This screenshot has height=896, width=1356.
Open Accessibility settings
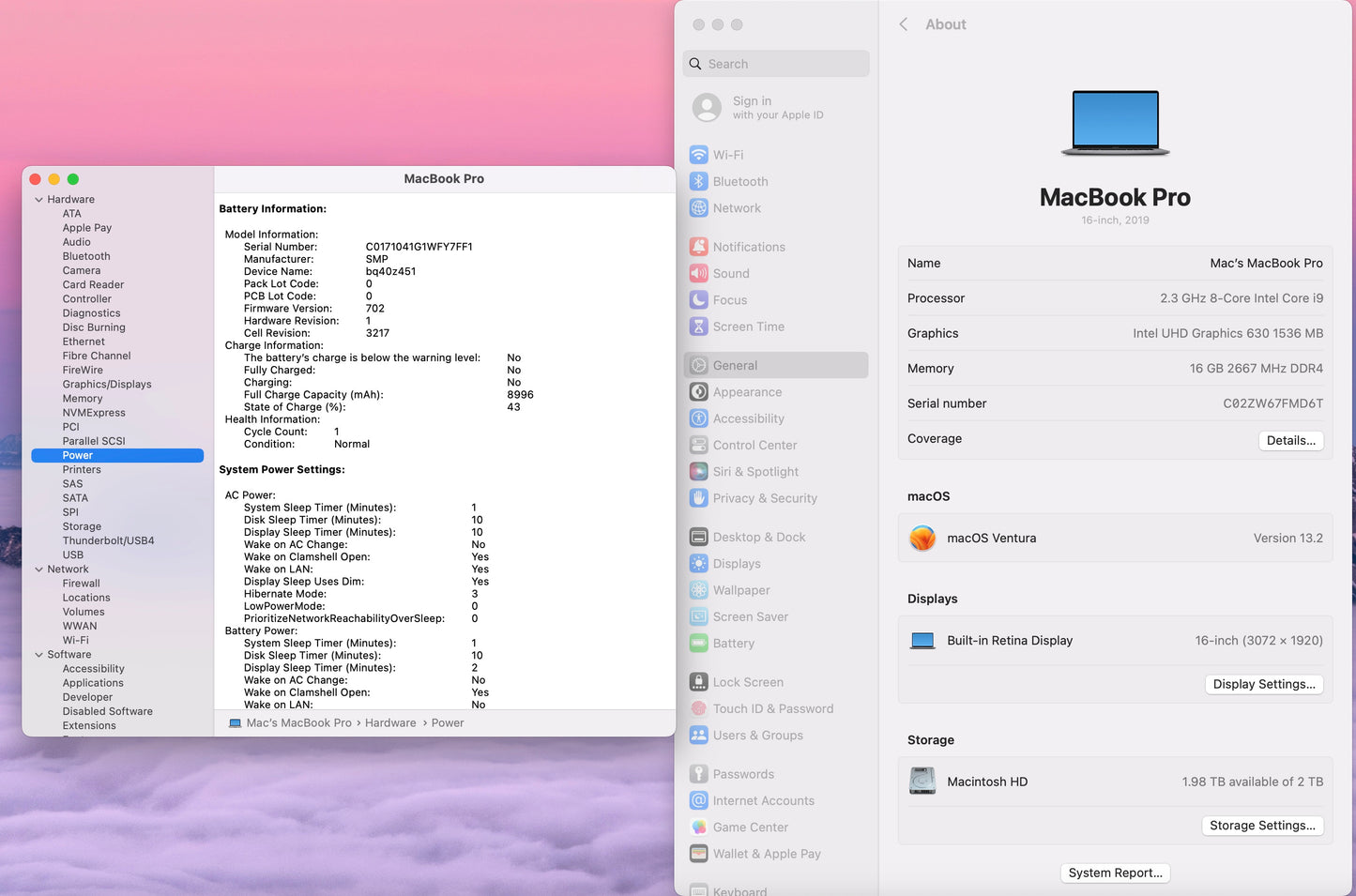coord(749,418)
